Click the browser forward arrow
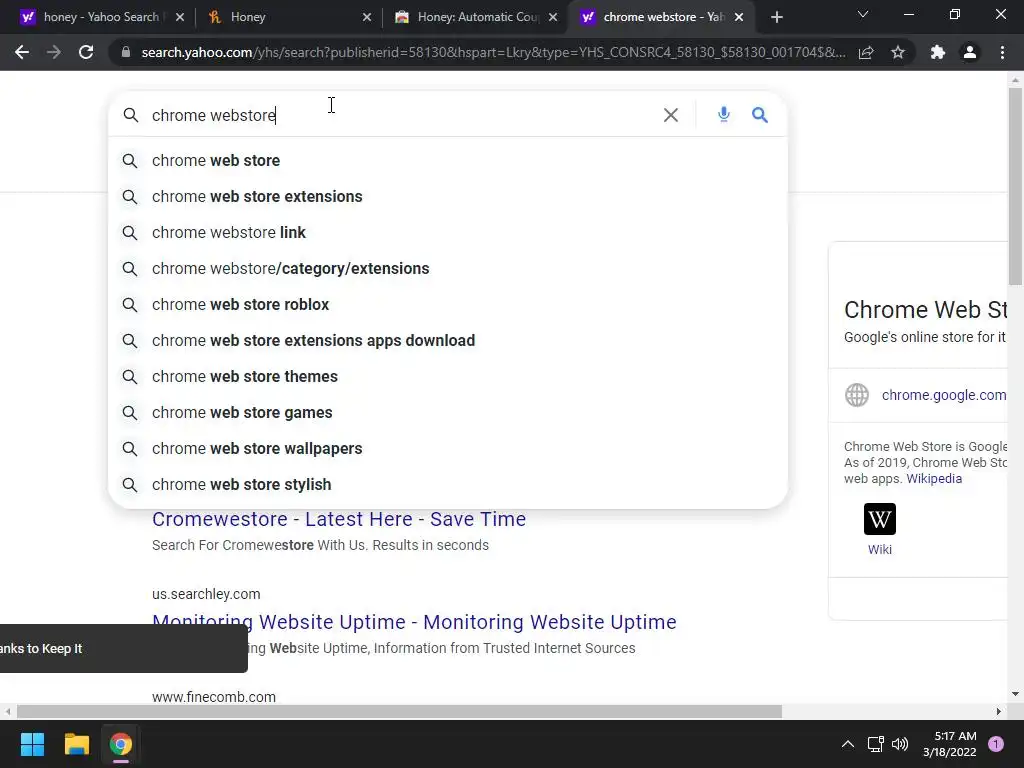The width and height of the screenshot is (1024, 768). click(x=54, y=52)
